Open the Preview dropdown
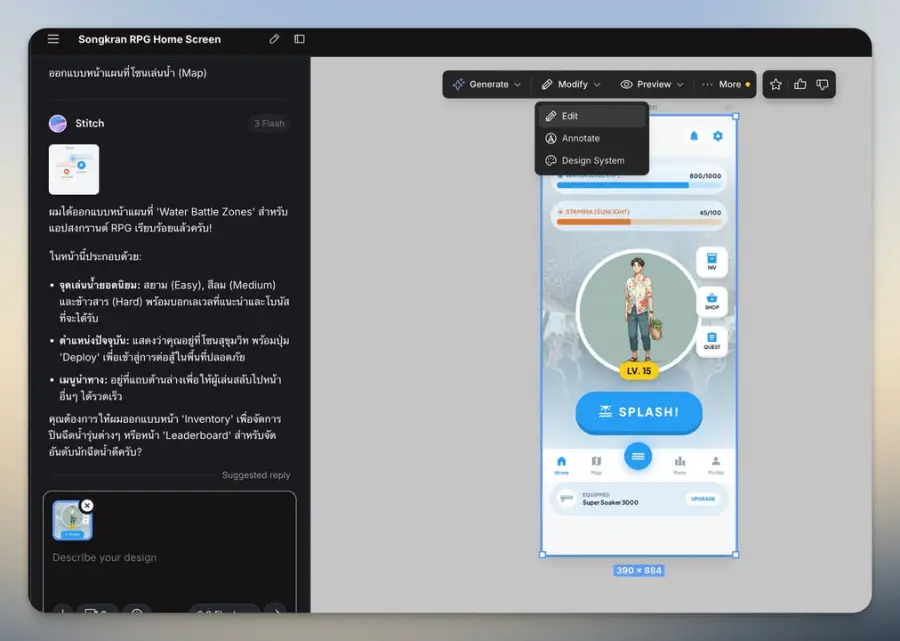Image resolution: width=900 pixels, height=641 pixels. (651, 84)
